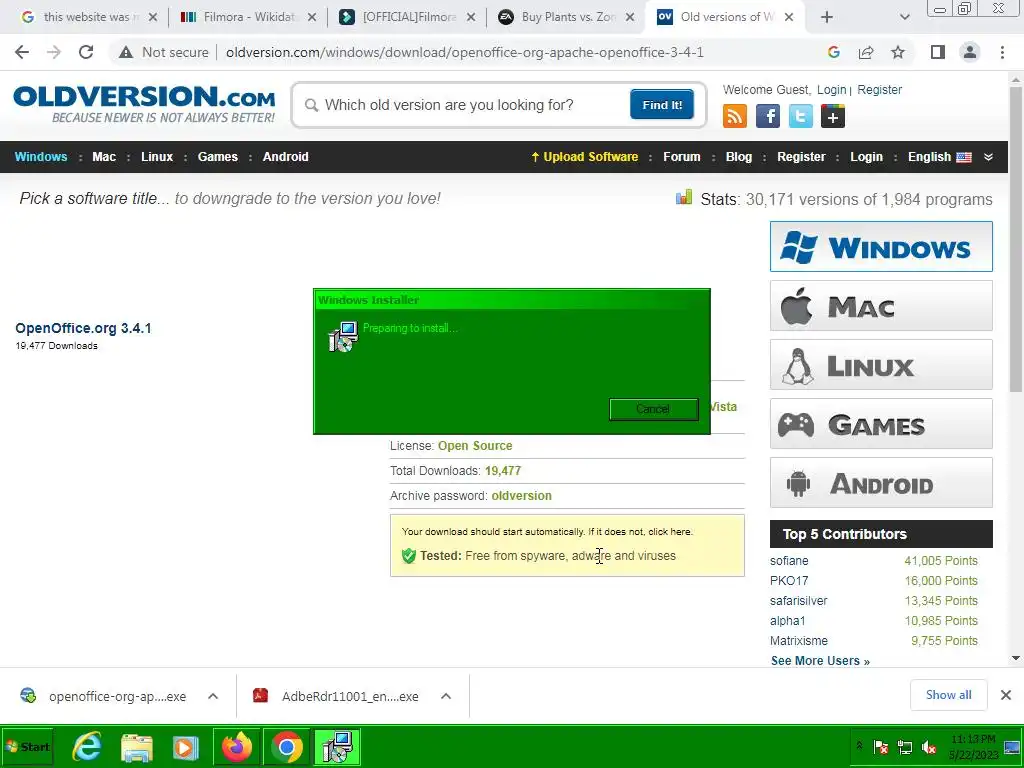Switch to the Filmora - Wikidata tab
Image resolution: width=1024 pixels, height=768 pixels.
248,17
